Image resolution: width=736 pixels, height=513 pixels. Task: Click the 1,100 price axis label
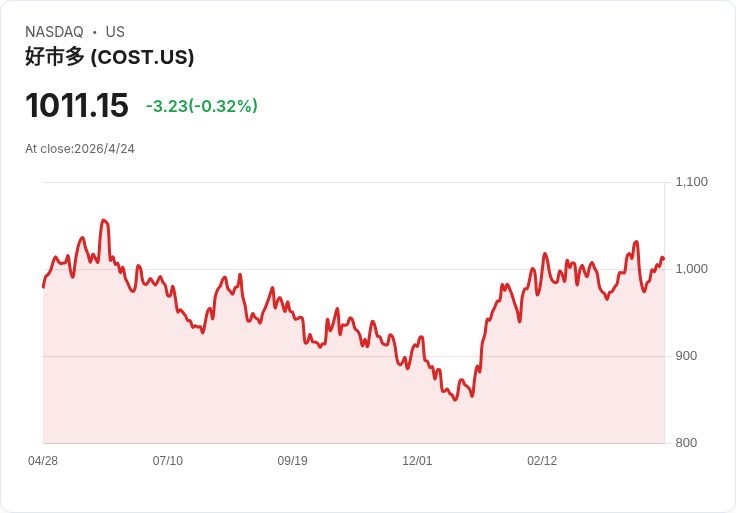(x=691, y=182)
